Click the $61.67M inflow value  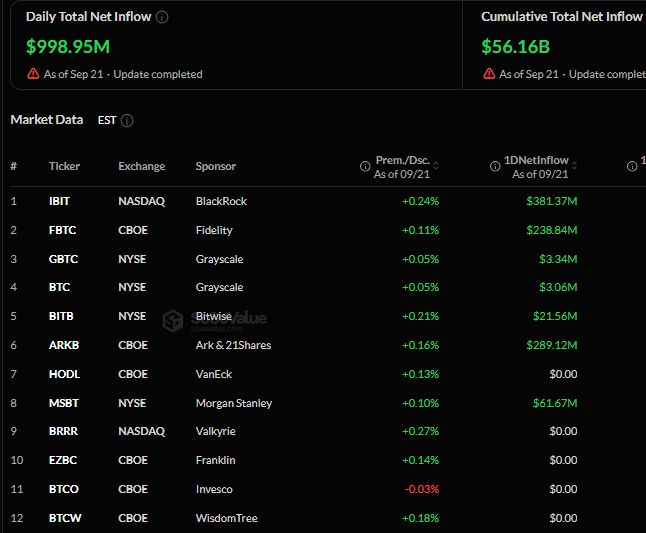pyautogui.click(x=555, y=403)
